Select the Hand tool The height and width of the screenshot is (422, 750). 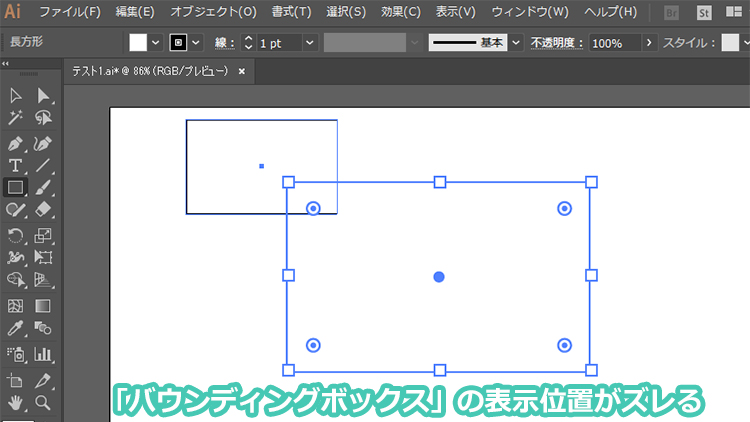tap(16, 402)
